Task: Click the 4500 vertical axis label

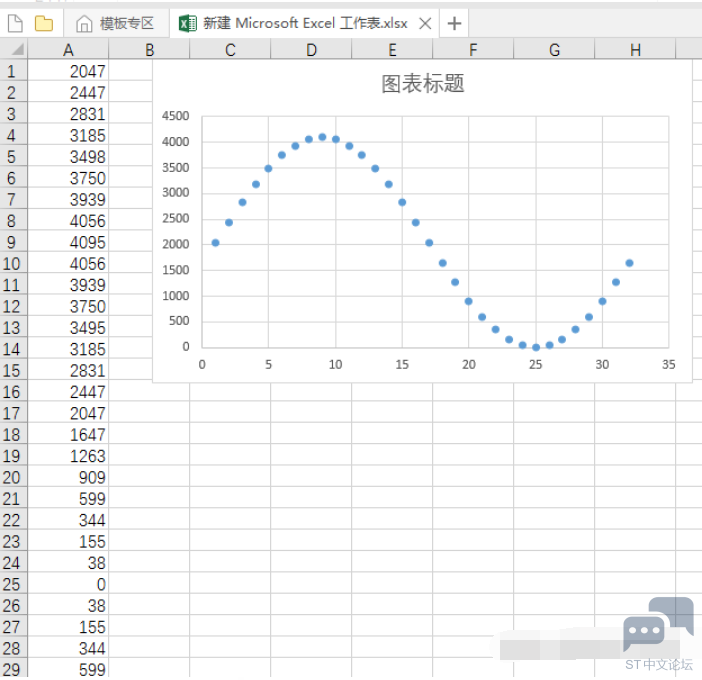Action: point(176,116)
